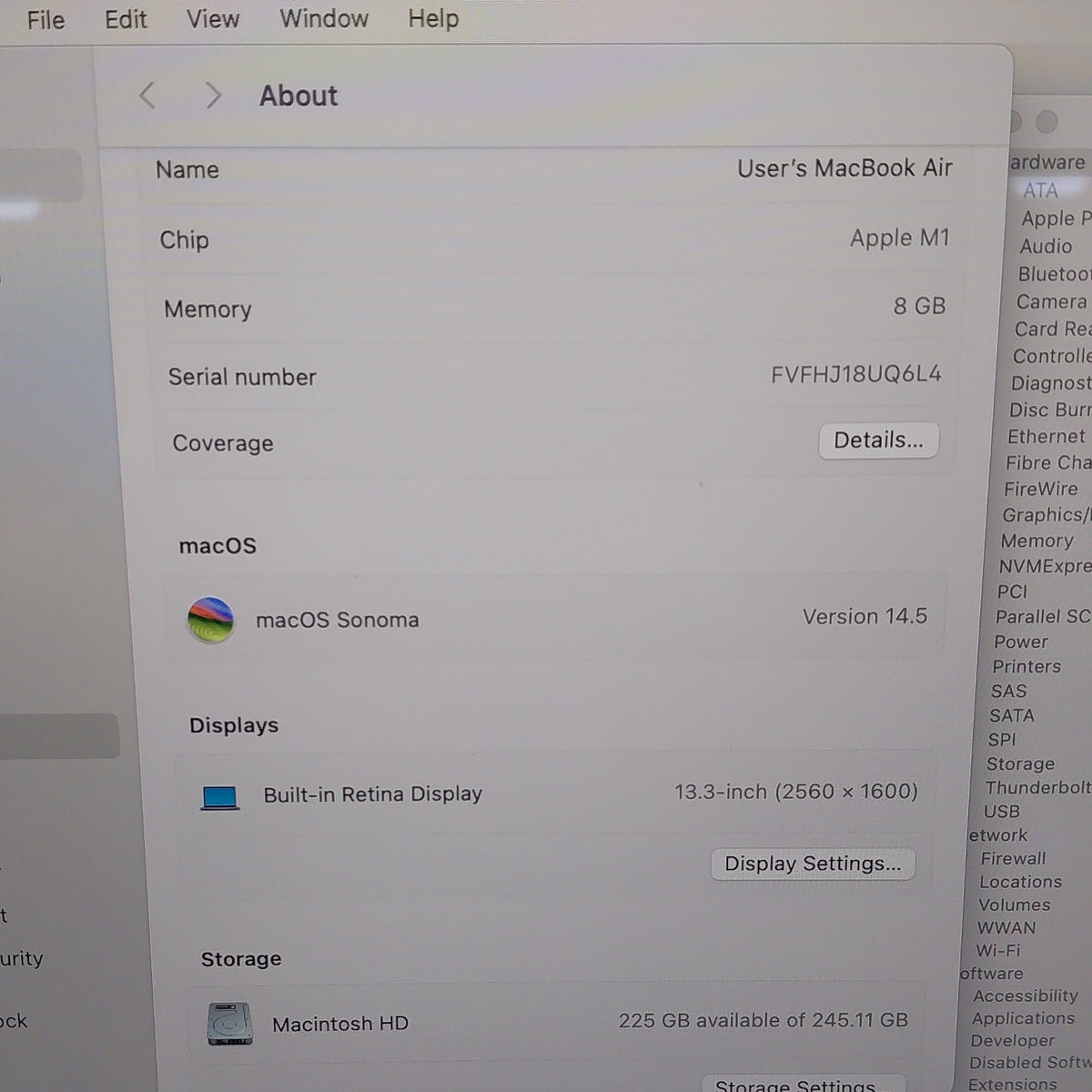
Task: Select Audio in System Information sidebar
Action: (x=1046, y=246)
